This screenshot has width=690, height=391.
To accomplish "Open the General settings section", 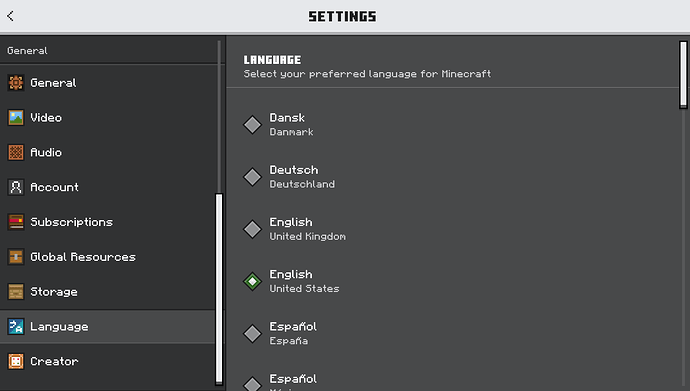I will [x=107, y=83].
